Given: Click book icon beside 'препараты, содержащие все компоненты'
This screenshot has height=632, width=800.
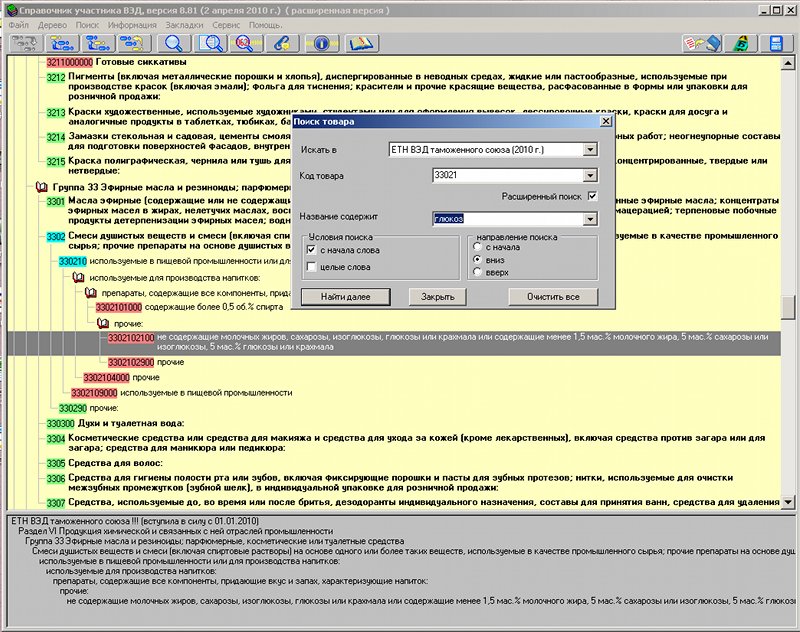Looking at the screenshot, I should (x=90, y=293).
